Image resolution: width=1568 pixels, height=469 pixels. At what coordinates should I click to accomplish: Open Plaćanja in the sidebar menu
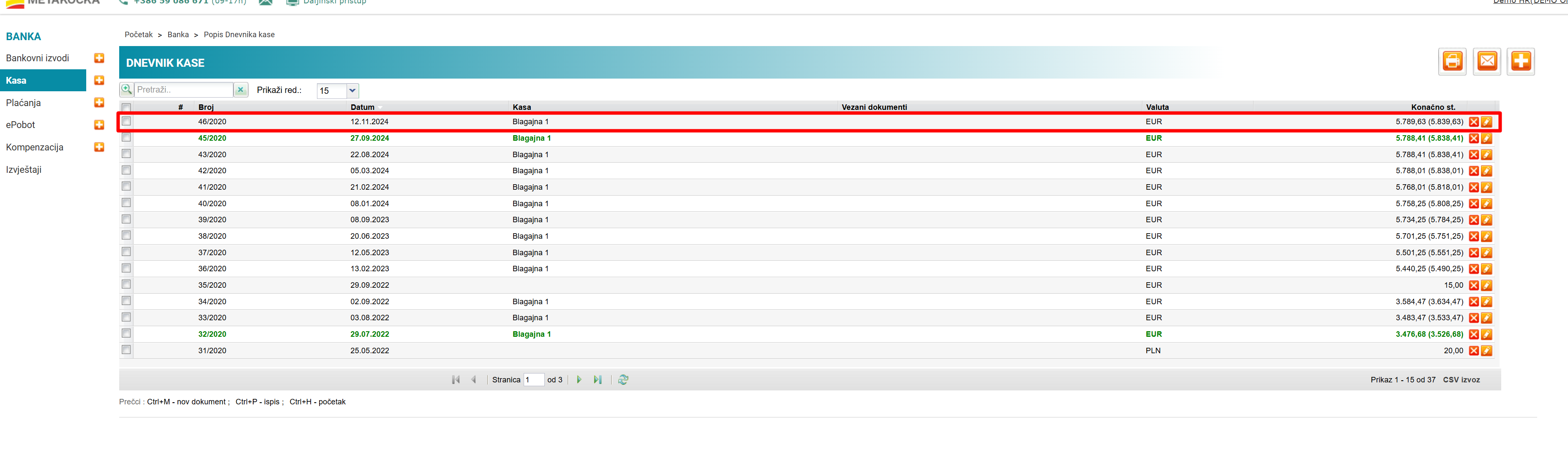pyautogui.click(x=23, y=103)
